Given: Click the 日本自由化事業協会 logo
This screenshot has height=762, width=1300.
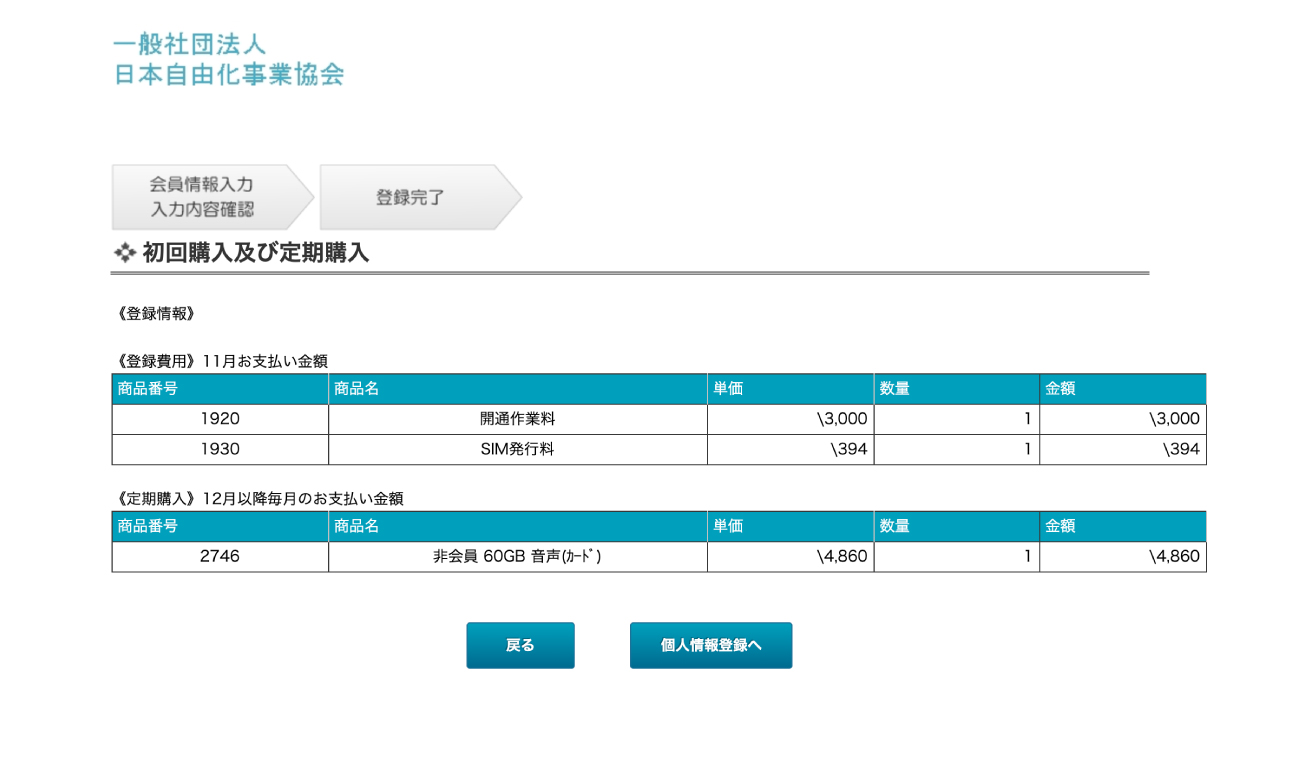Looking at the screenshot, I should (x=228, y=60).
